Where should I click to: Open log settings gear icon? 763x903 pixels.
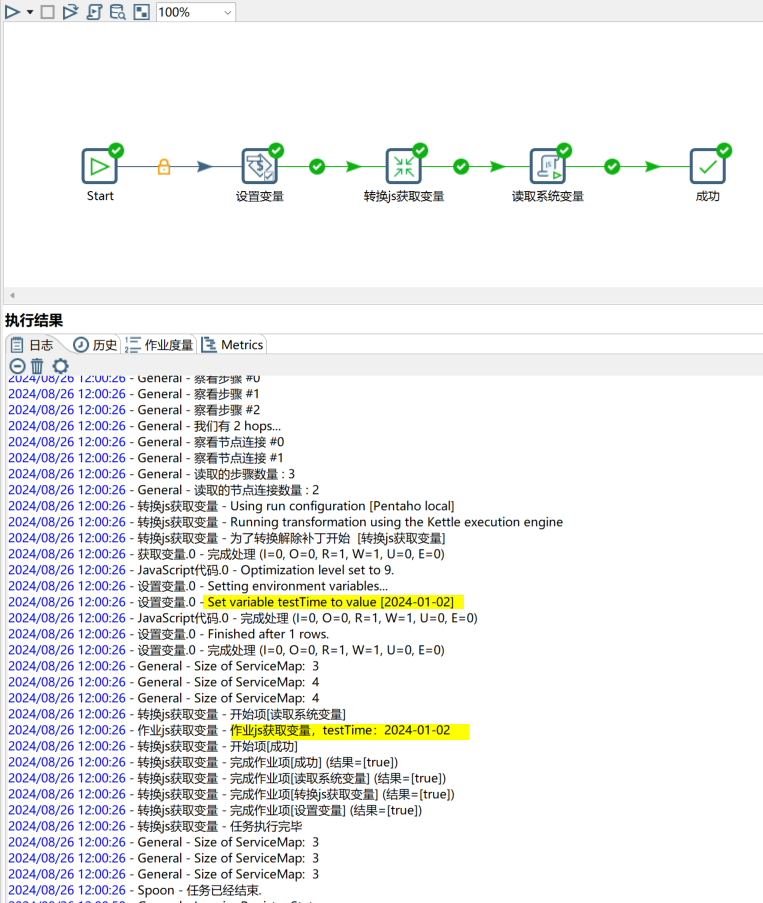pos(60,366)
